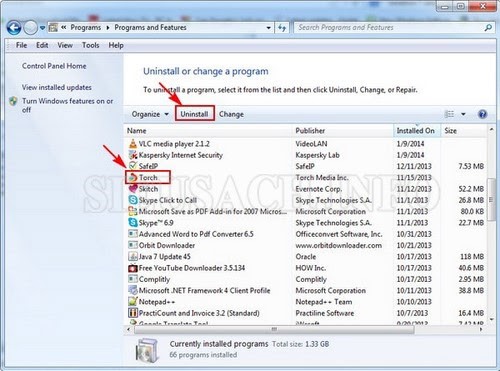Click the horizontal scrollbar thumb
Screen dimensions: 500x371
(x=274, y=329)
